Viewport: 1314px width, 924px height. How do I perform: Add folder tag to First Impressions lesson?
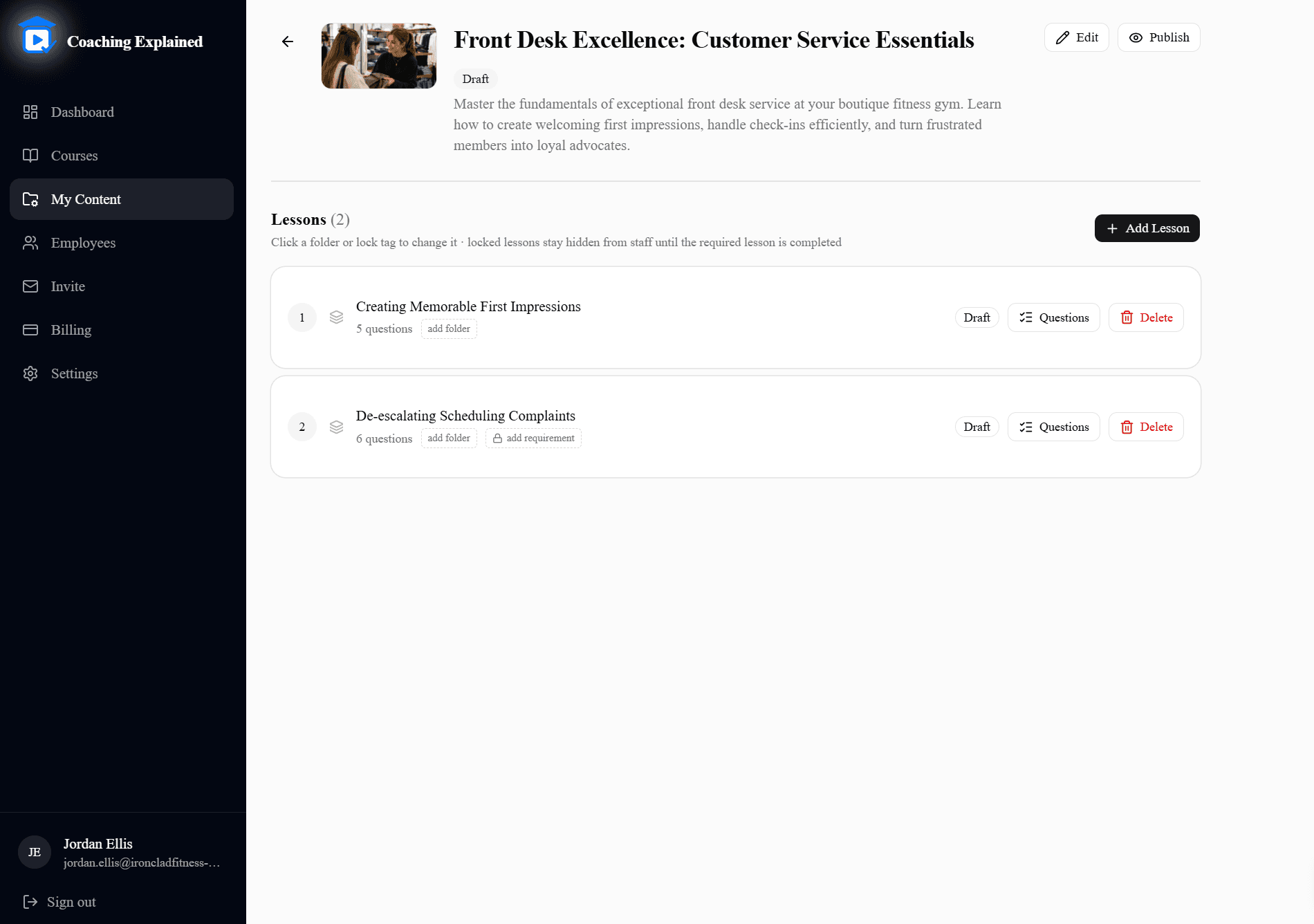click(449, 329)
